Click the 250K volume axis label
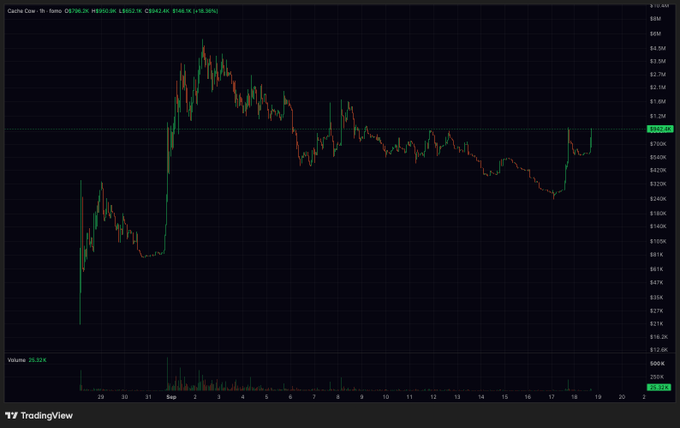680x428 pixels. 657,377
